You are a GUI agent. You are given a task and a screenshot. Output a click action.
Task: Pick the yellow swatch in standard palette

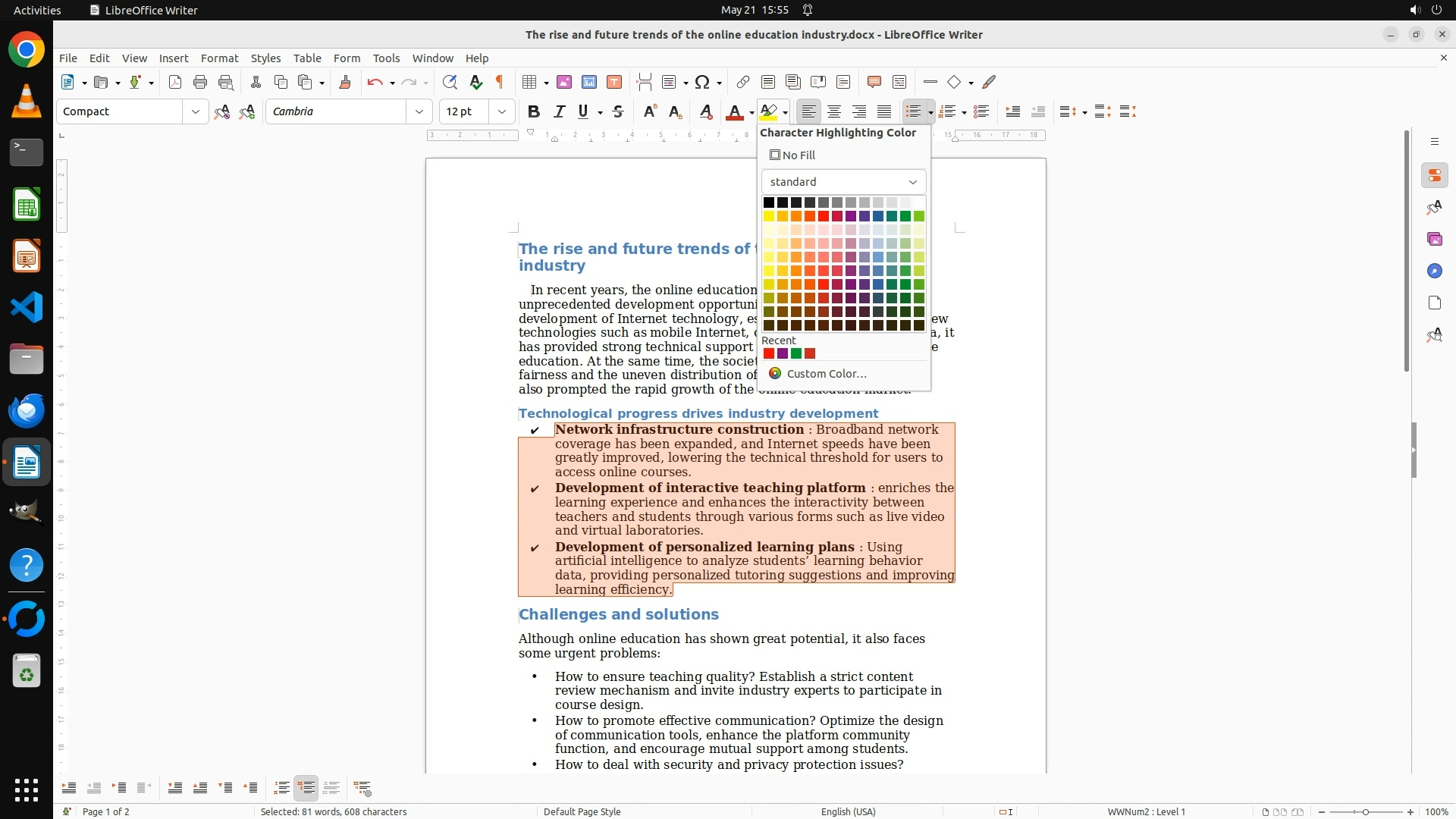point(769,216)
